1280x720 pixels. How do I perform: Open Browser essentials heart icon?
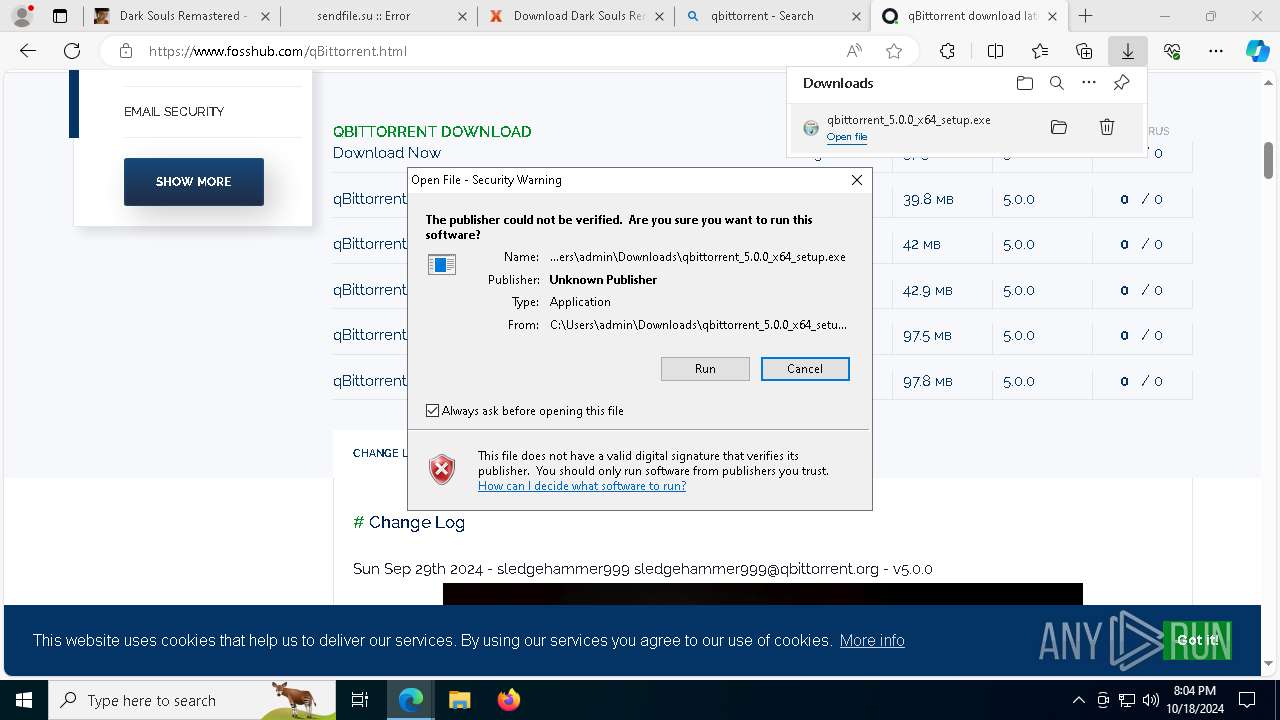pos(1172,51)
